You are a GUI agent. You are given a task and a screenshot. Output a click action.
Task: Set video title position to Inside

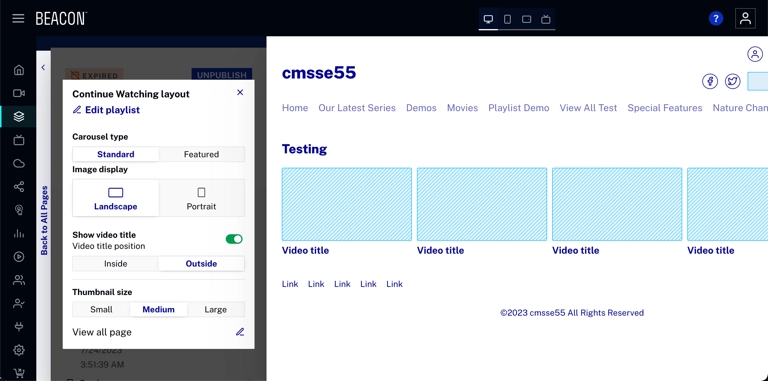click(116, 263)
